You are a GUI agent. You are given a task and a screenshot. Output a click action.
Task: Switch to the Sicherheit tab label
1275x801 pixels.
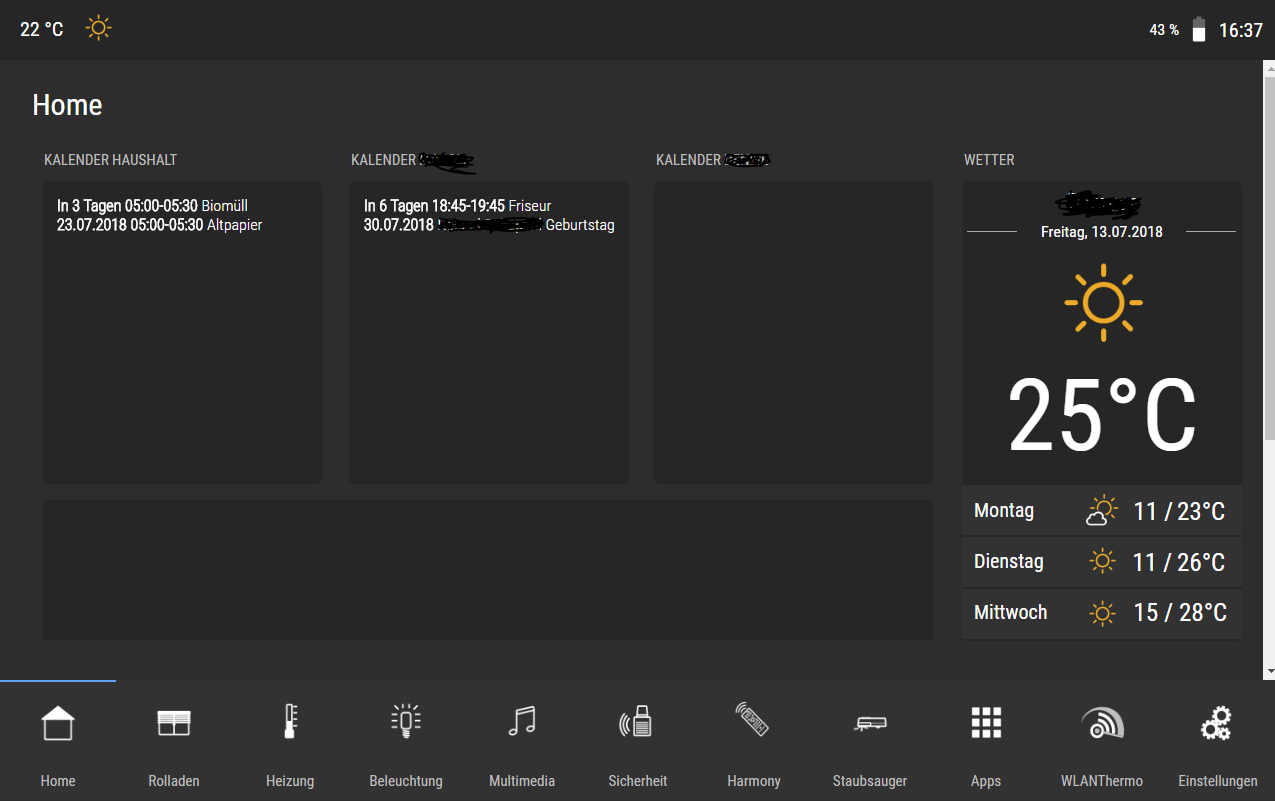tap(637, 781)
